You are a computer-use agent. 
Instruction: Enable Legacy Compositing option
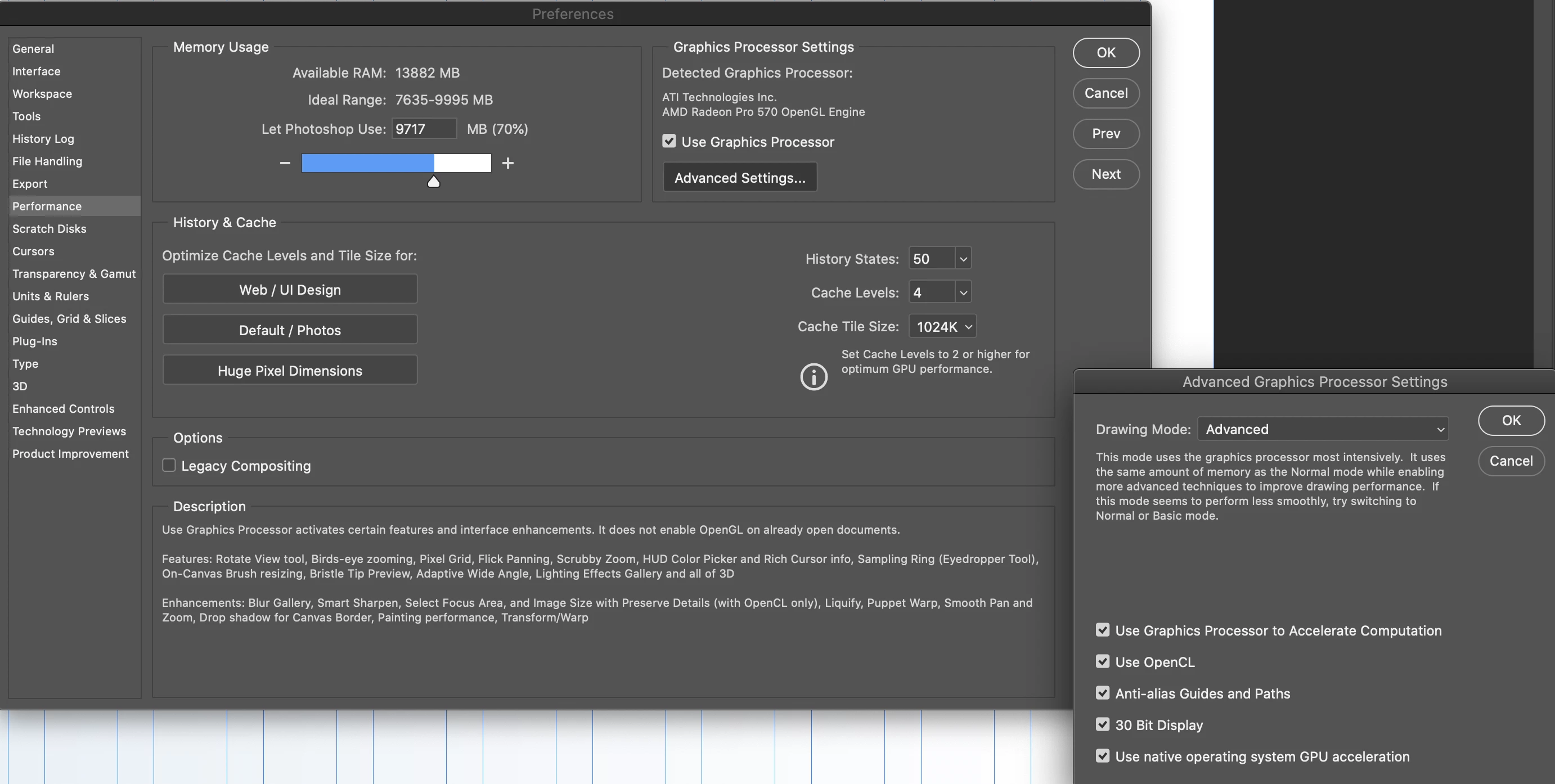tap(169, 465)
